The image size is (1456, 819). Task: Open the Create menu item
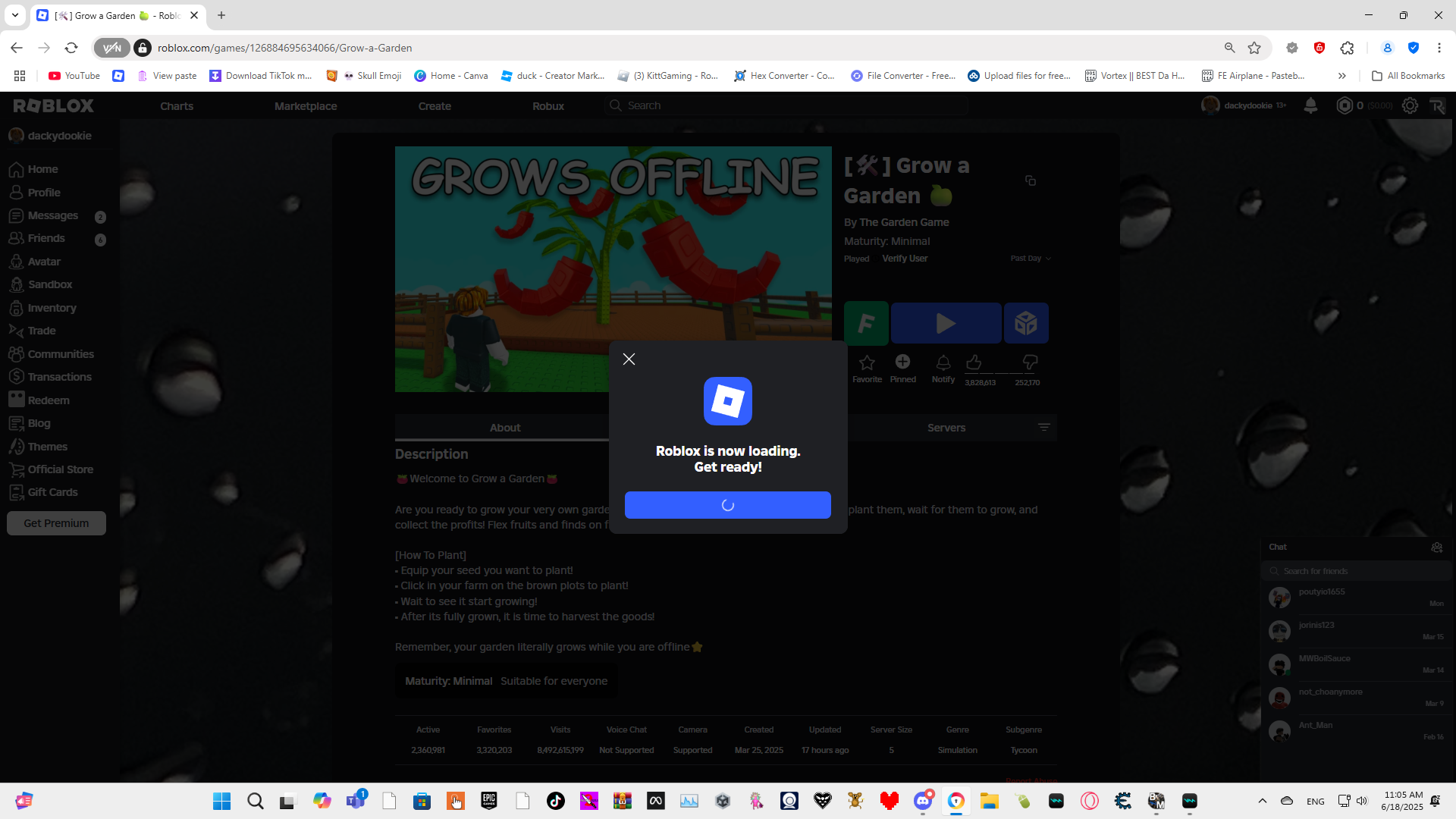pyautogui.click(x=435, y=106)
